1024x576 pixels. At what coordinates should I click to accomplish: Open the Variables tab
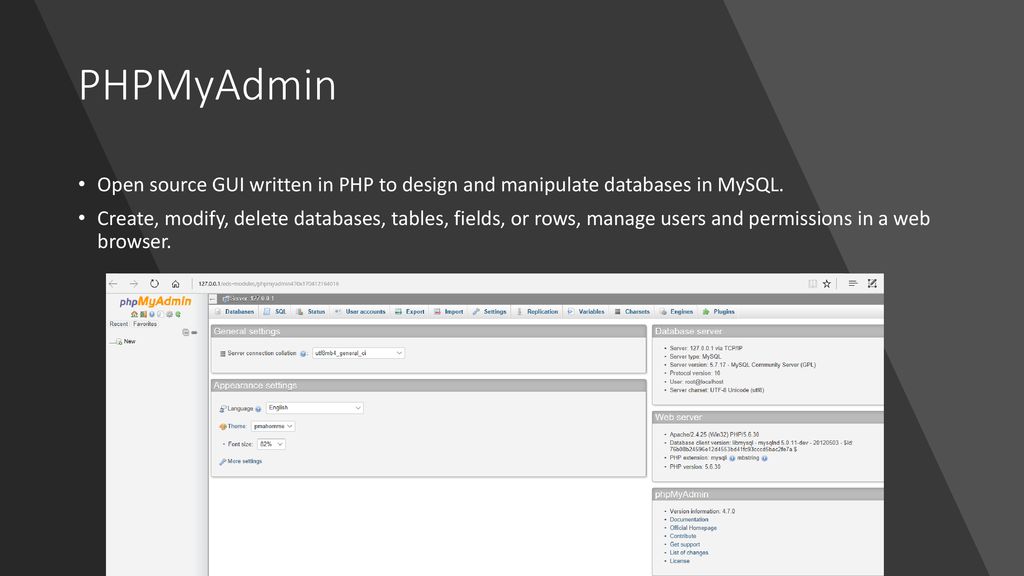(x=586, y=312)
